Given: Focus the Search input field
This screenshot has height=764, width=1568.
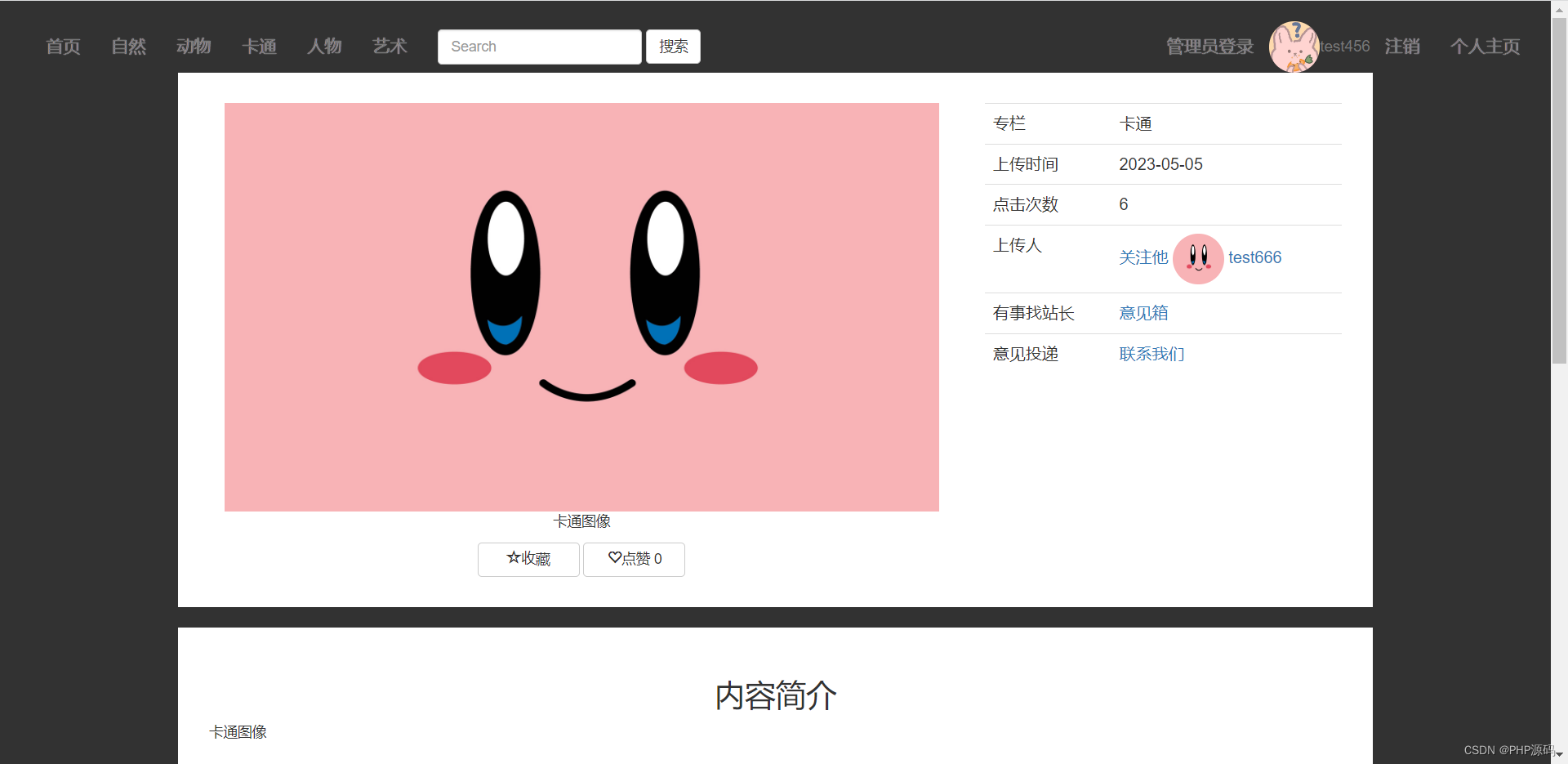Looking at the screenshot, I should click(539, 47).
